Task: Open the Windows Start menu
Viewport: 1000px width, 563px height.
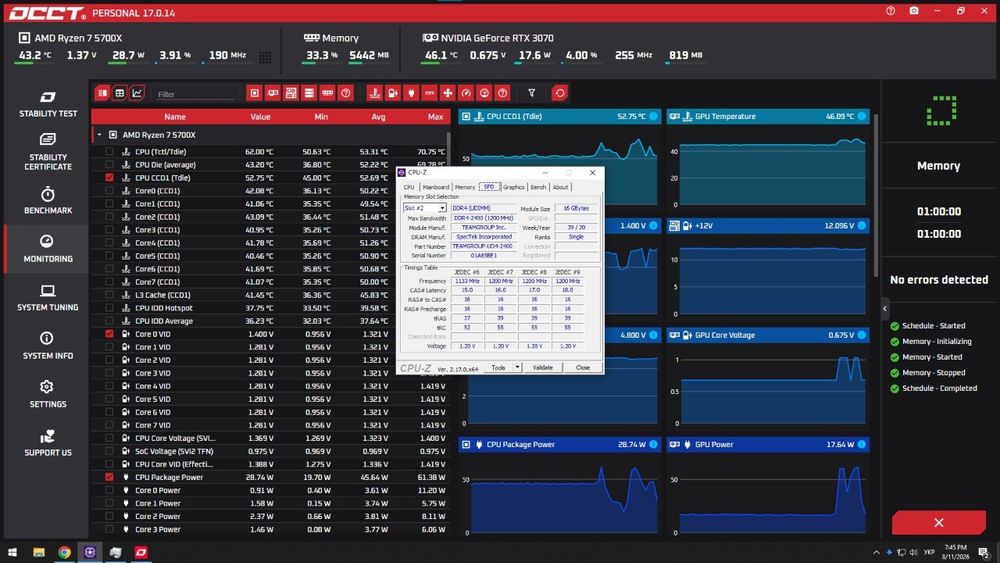Action: pos(12,552)
